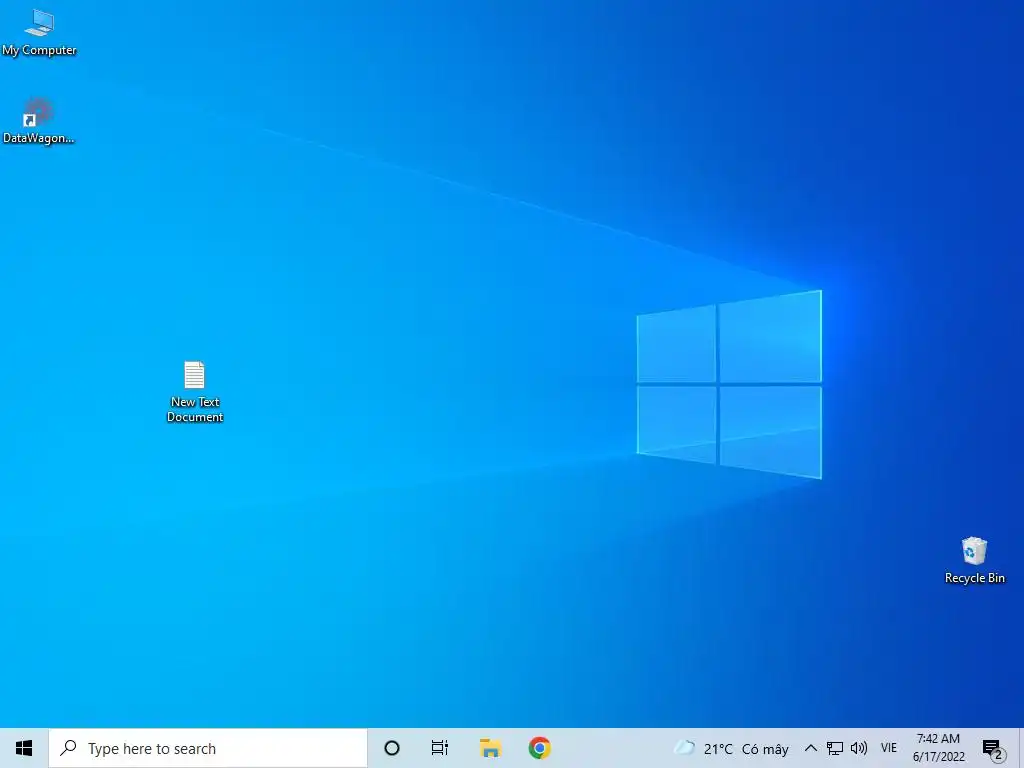Viewport: 1024px width, 768px height.
Task: Select the Recycle Bin icon
Action: [x=974, y=560]
